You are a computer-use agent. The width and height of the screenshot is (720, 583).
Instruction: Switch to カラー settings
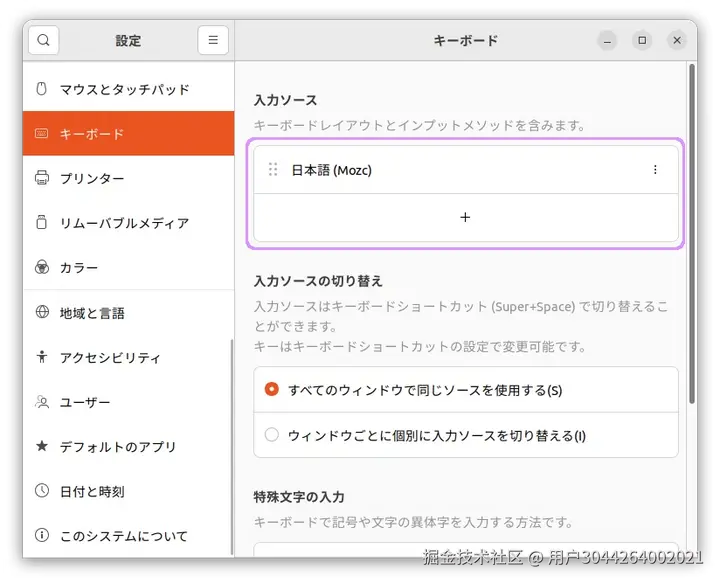click(x=129, y=267)
